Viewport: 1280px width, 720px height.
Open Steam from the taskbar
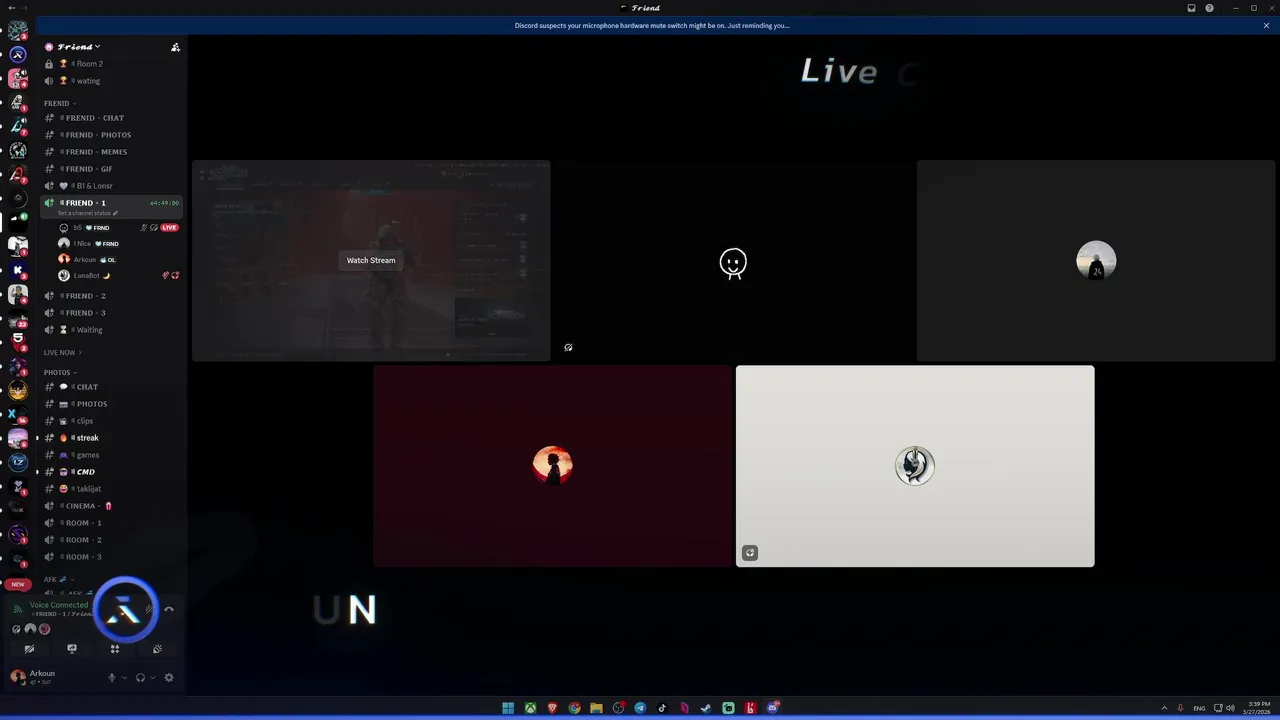[706, 708]
